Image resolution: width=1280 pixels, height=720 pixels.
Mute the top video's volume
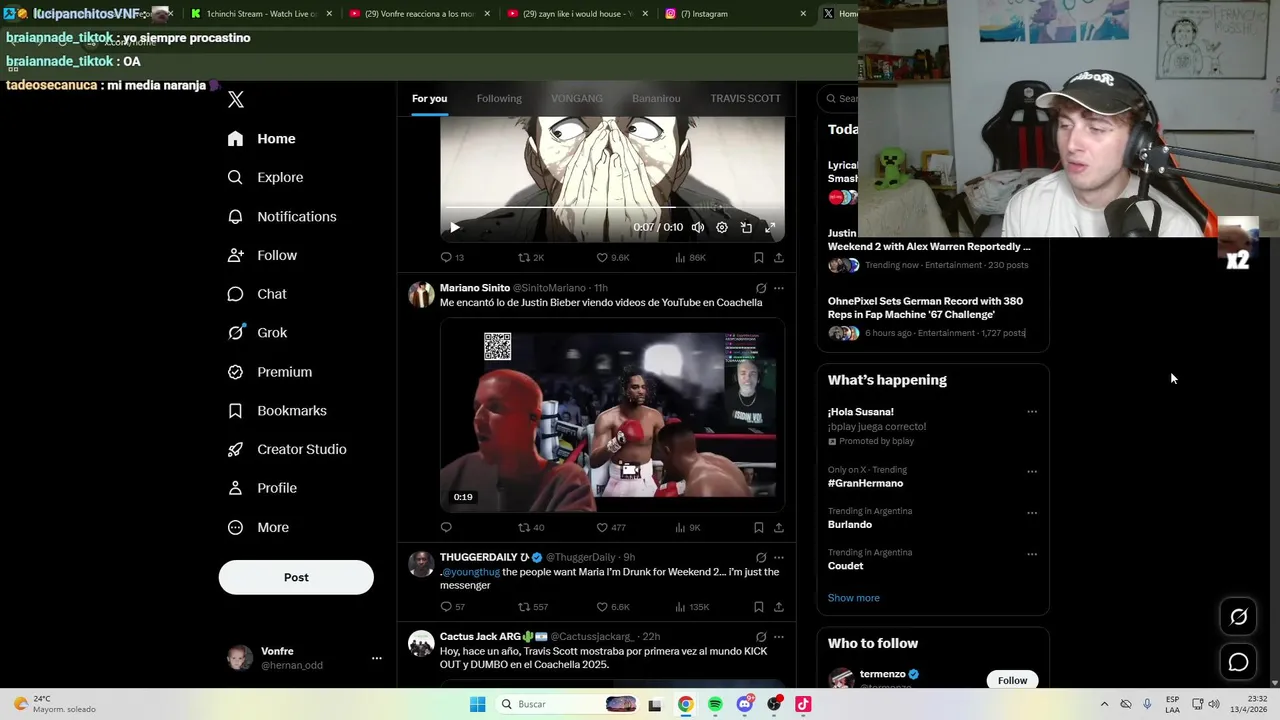point(698,228)
